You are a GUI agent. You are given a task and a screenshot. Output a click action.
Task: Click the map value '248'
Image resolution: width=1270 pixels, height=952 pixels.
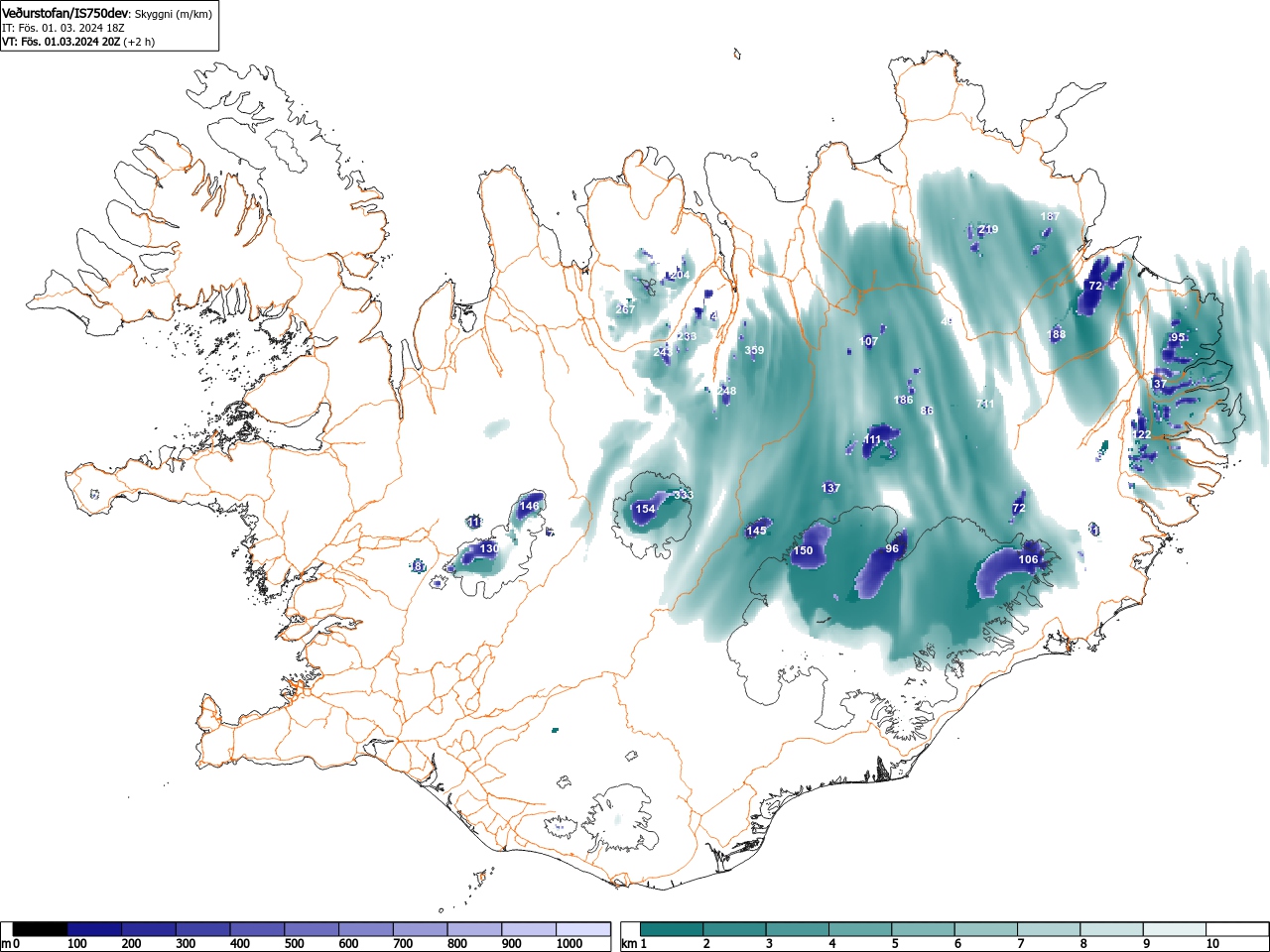(x=726, y=391)
